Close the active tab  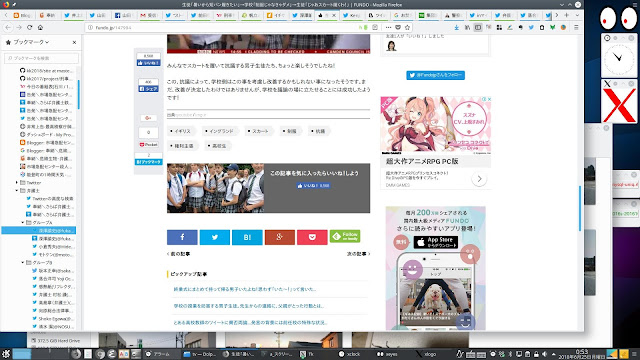pyautogui.click(x=333, y=15)
